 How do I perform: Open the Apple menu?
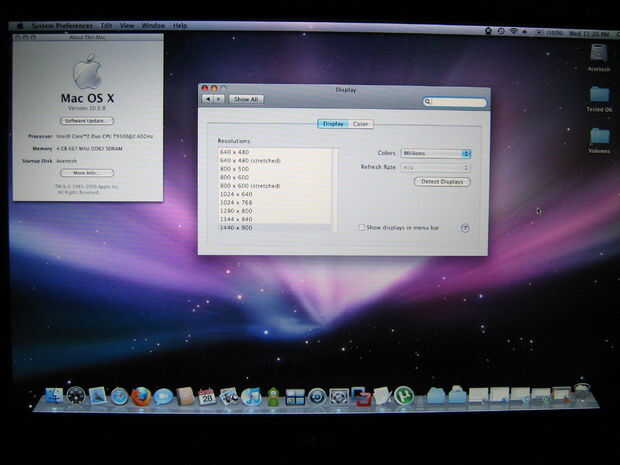(x=20, y=26)
